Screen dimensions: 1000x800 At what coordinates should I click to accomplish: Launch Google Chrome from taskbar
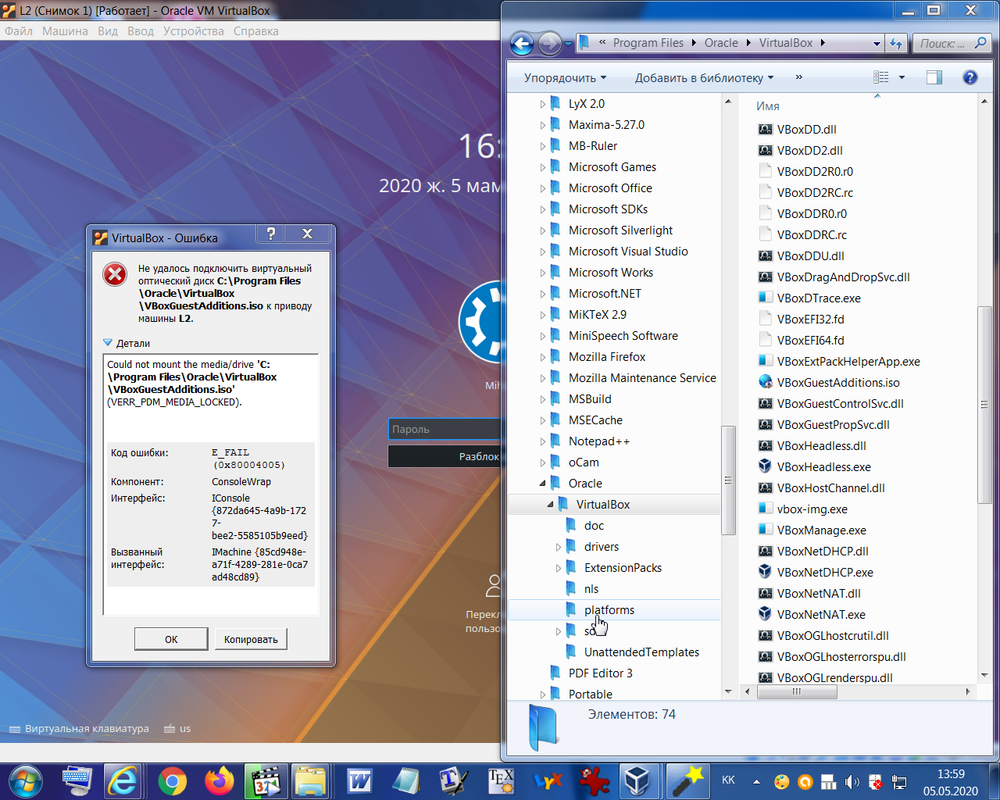point(172,781)
